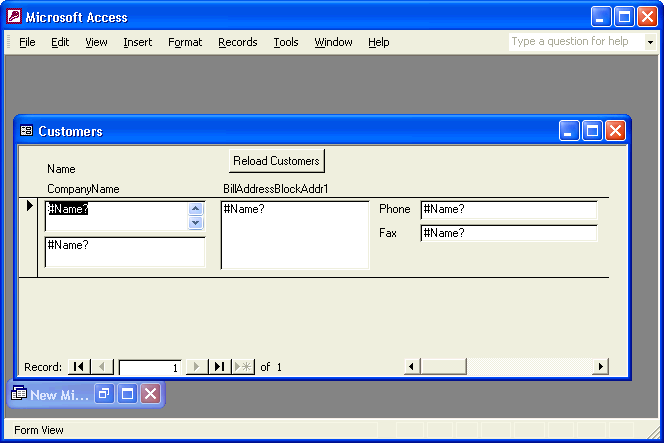The width and height of the screenshot is (664, 443).
Task: Click the Form View status bar text
Action: pos(39,430)
